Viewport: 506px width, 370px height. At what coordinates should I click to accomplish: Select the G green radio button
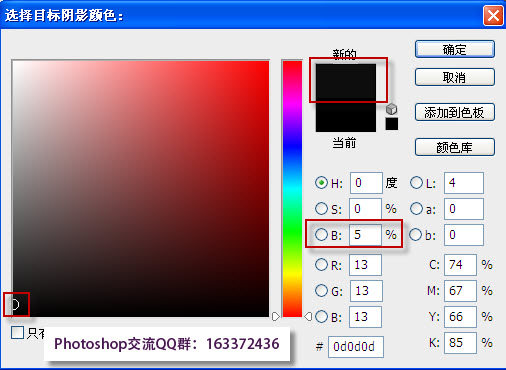click(321, 291)
